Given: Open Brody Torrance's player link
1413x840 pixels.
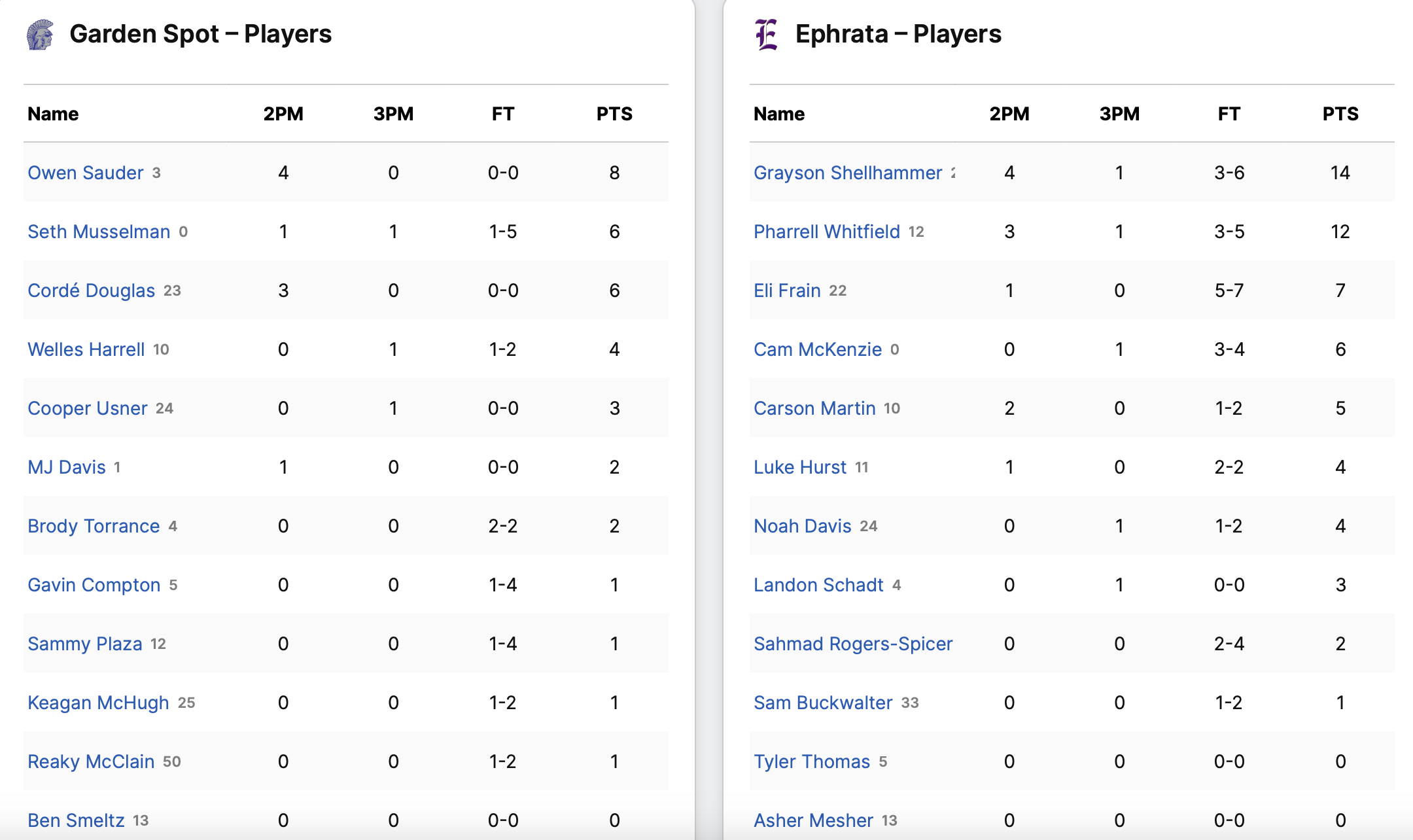Looking at the screenshot, I should (x=94, y=526).
